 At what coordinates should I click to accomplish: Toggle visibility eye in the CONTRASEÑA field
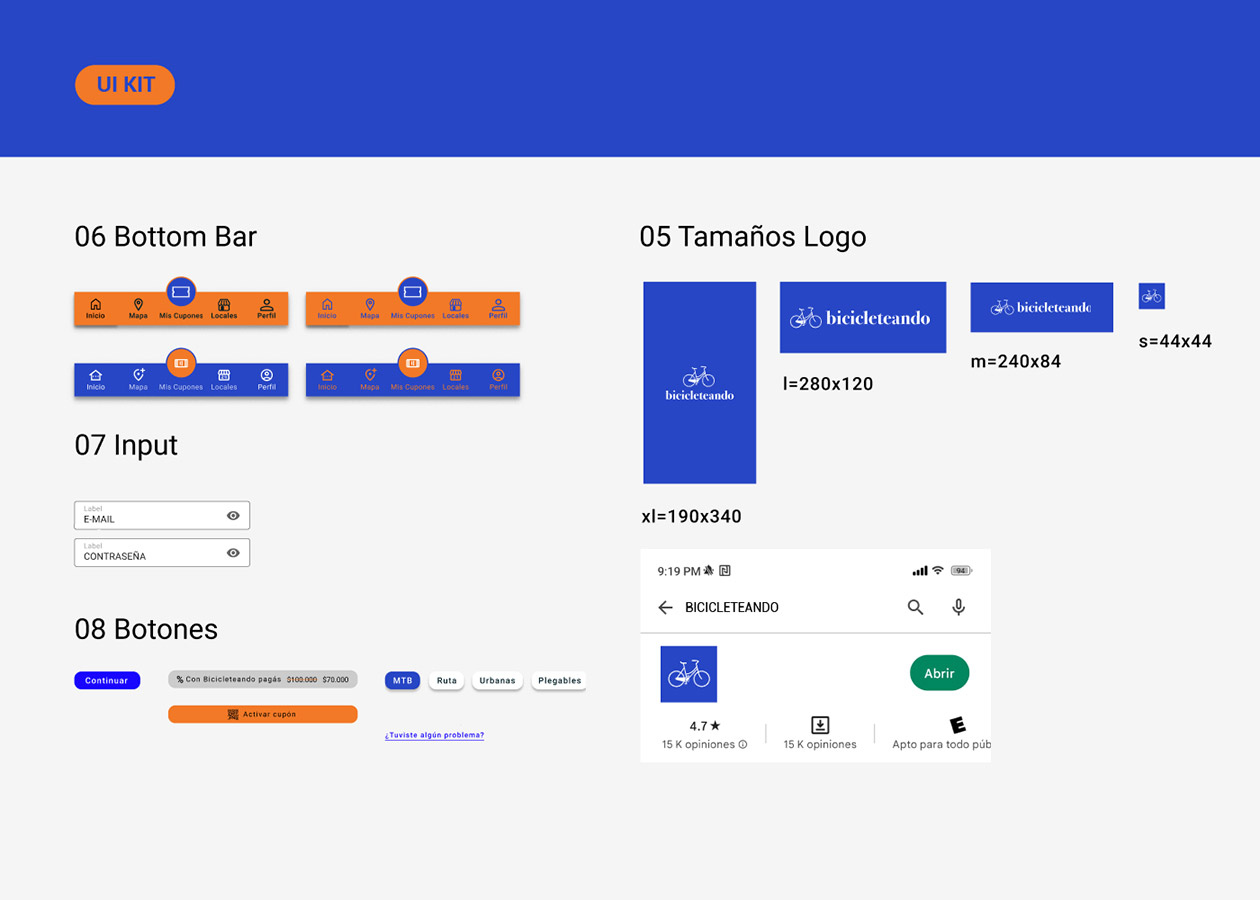click(x=233, y=553)
